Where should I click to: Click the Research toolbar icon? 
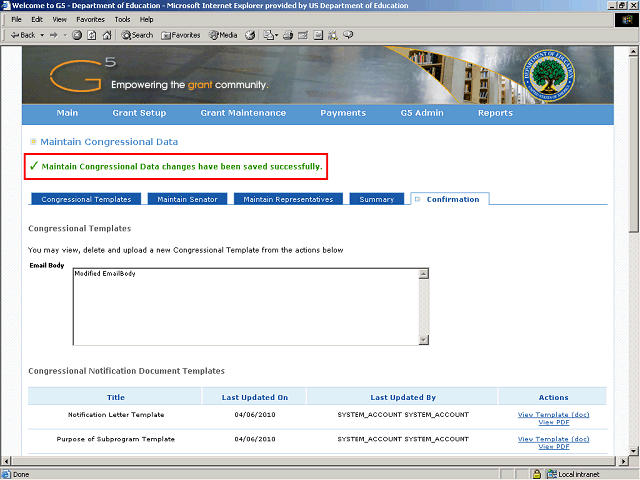333,35
